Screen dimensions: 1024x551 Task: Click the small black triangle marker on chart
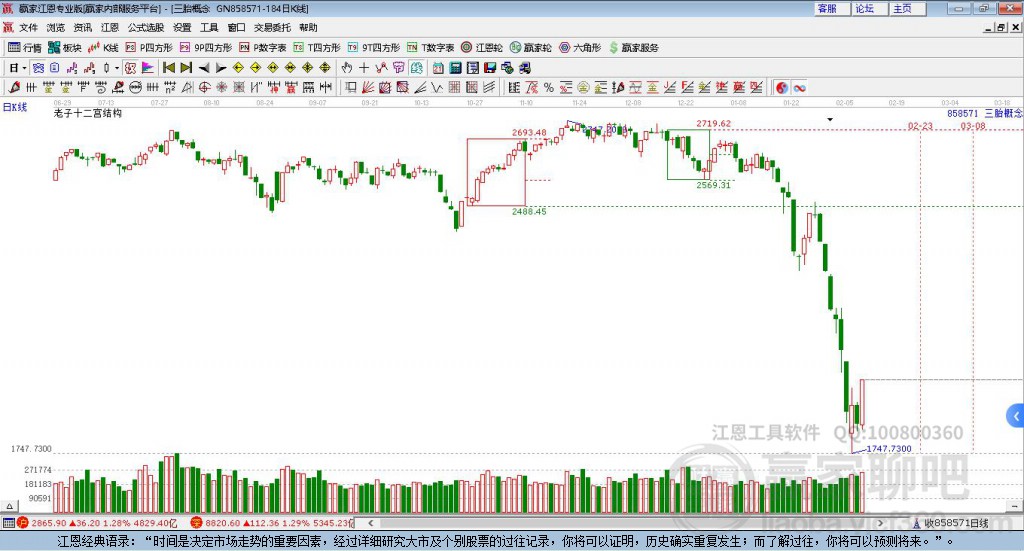click(830, 119)
